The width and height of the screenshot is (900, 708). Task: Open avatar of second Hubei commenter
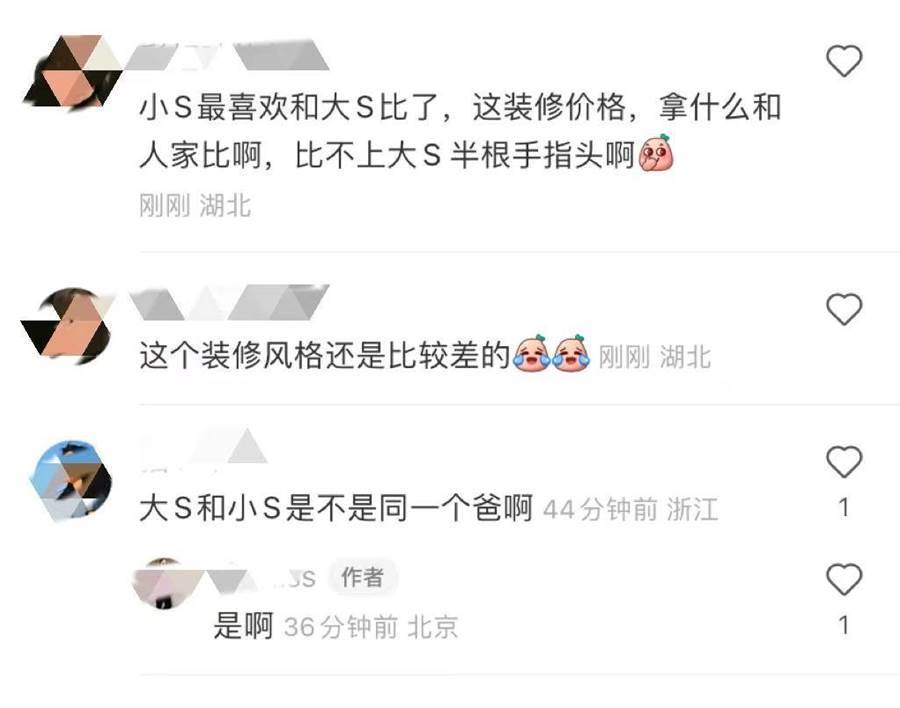[x=68, y=324]
